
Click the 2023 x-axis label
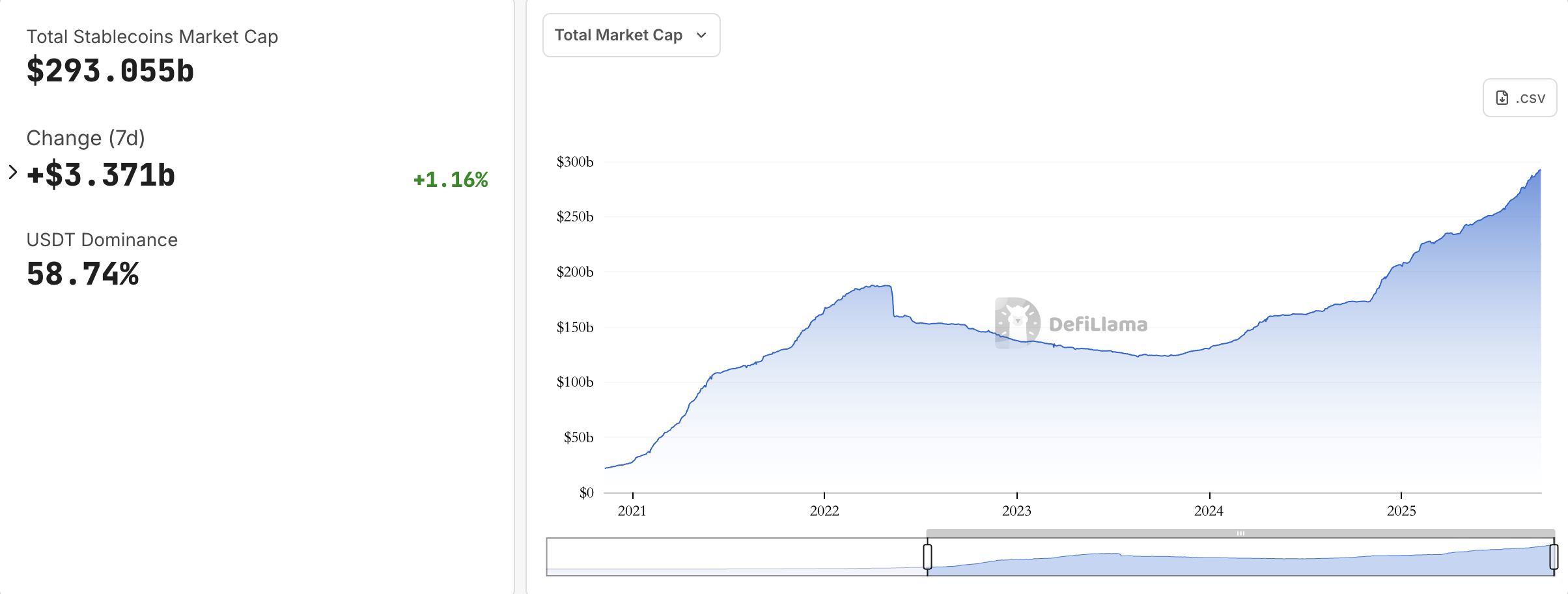[1016, 511]
